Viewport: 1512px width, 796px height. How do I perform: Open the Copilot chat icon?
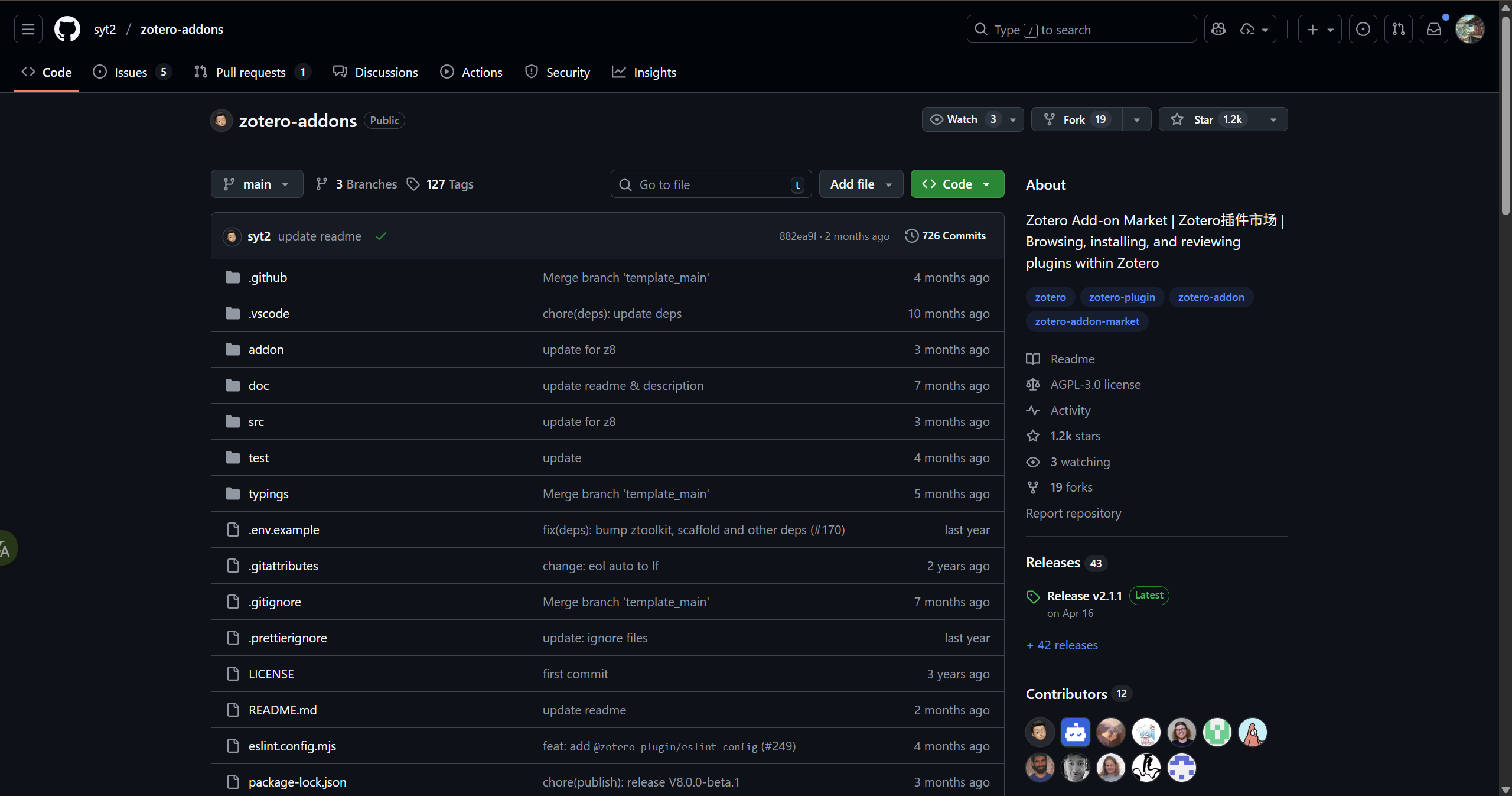1218,29
